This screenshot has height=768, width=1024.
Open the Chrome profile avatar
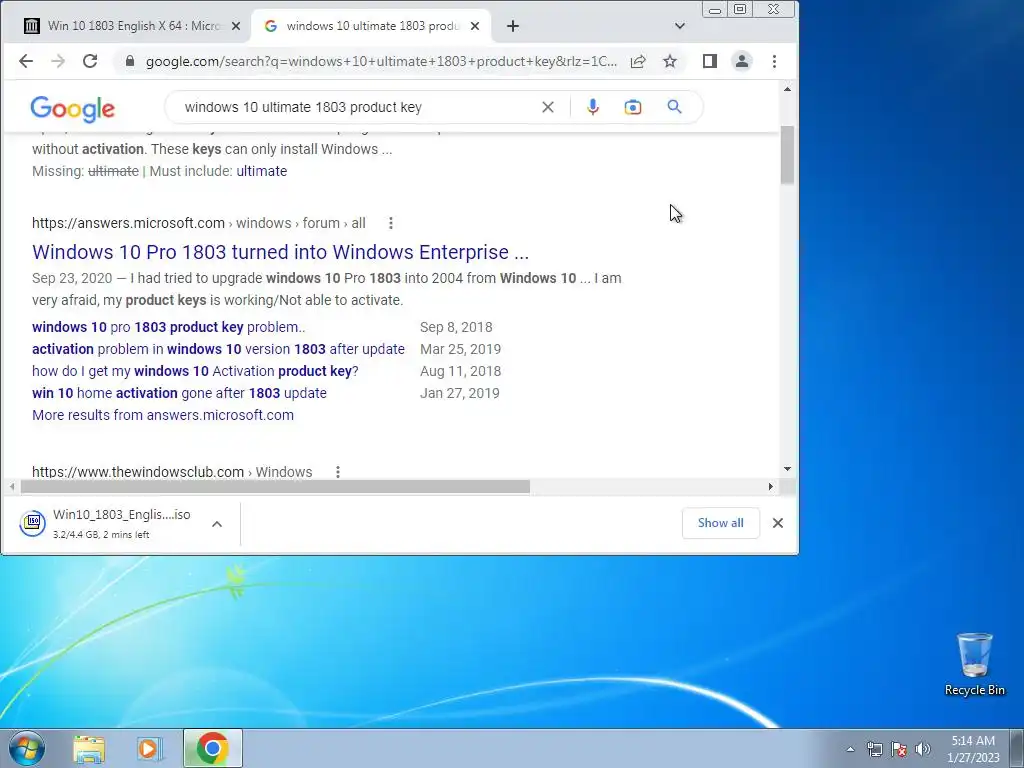click(x=742, y=61)
